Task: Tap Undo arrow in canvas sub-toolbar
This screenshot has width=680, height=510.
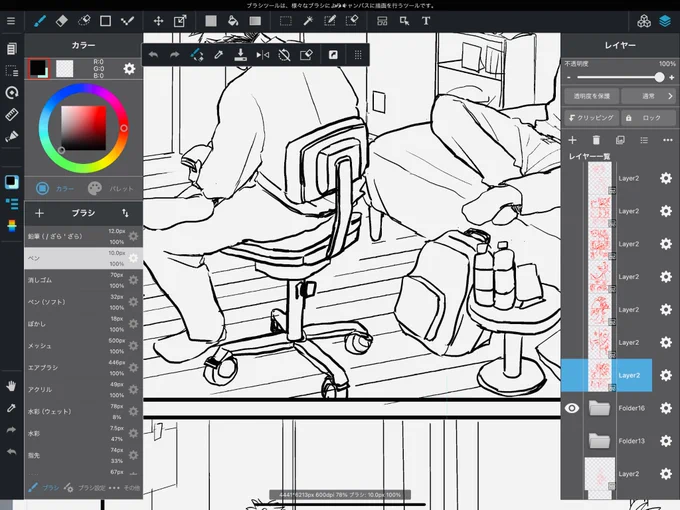Action: [x=154, y=55]
